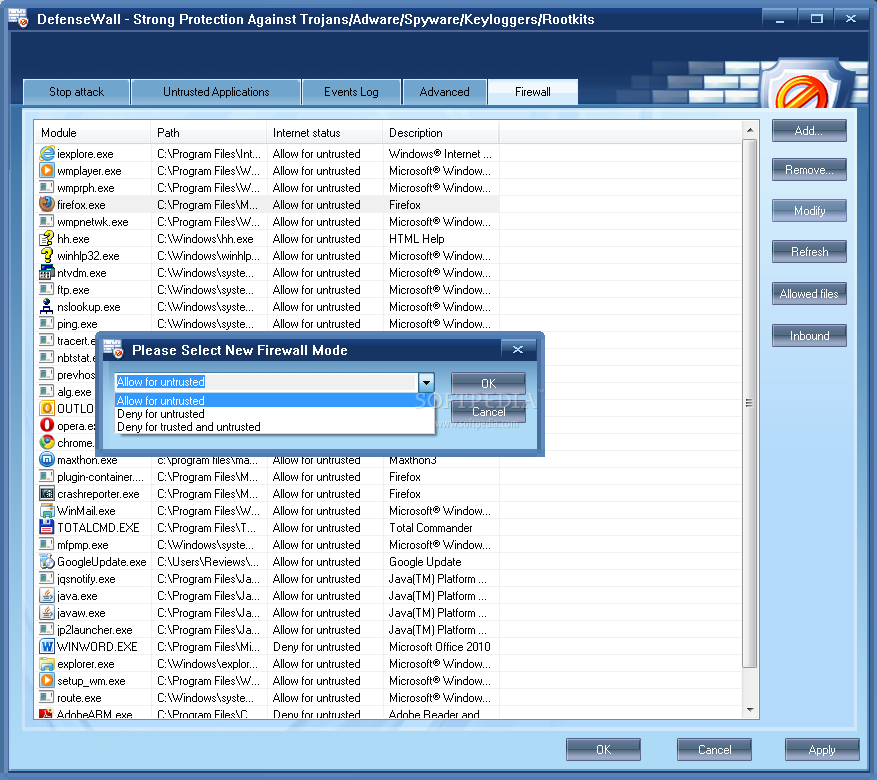Click the scrollbar up arrow
877x780 pixels.
tap(750, 130)
